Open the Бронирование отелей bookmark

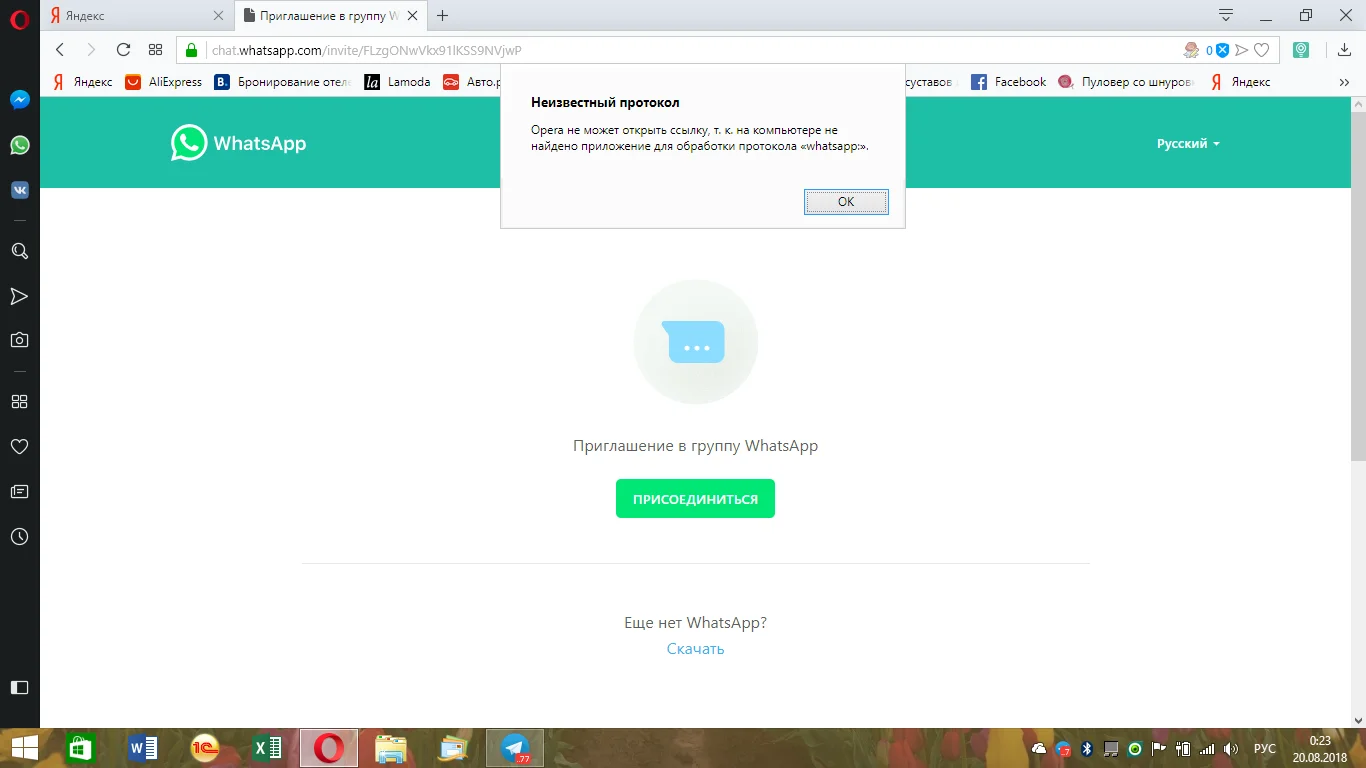tap(282, 82)
